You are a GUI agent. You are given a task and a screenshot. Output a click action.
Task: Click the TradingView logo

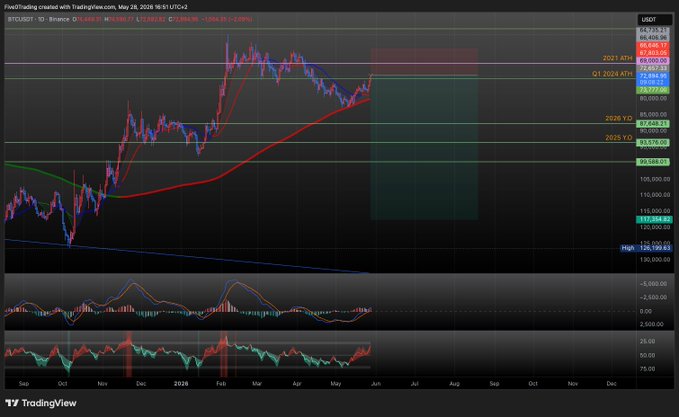(x=41, y=403)
